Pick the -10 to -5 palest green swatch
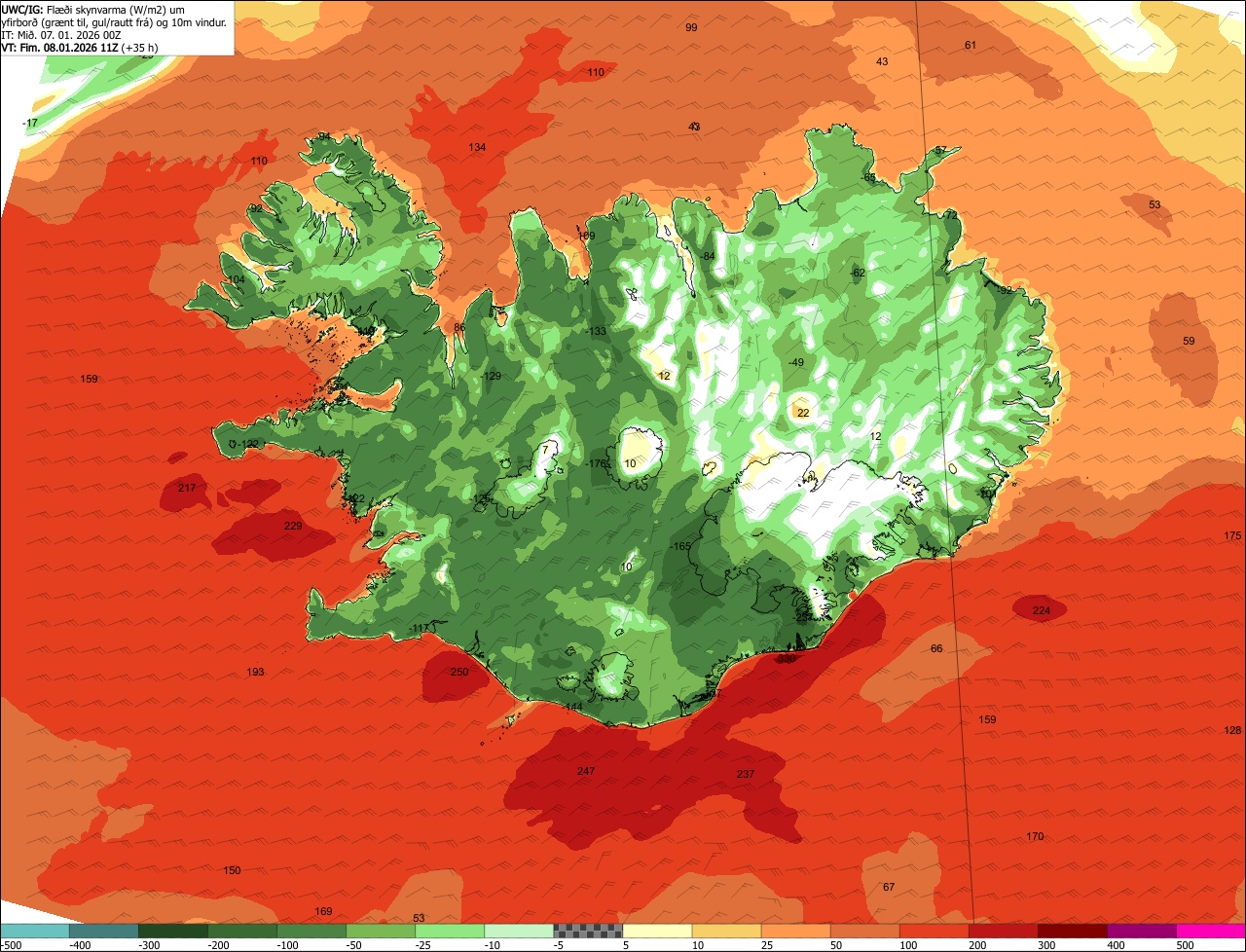Screen dimensions: 1246x952 coord(519,931)
